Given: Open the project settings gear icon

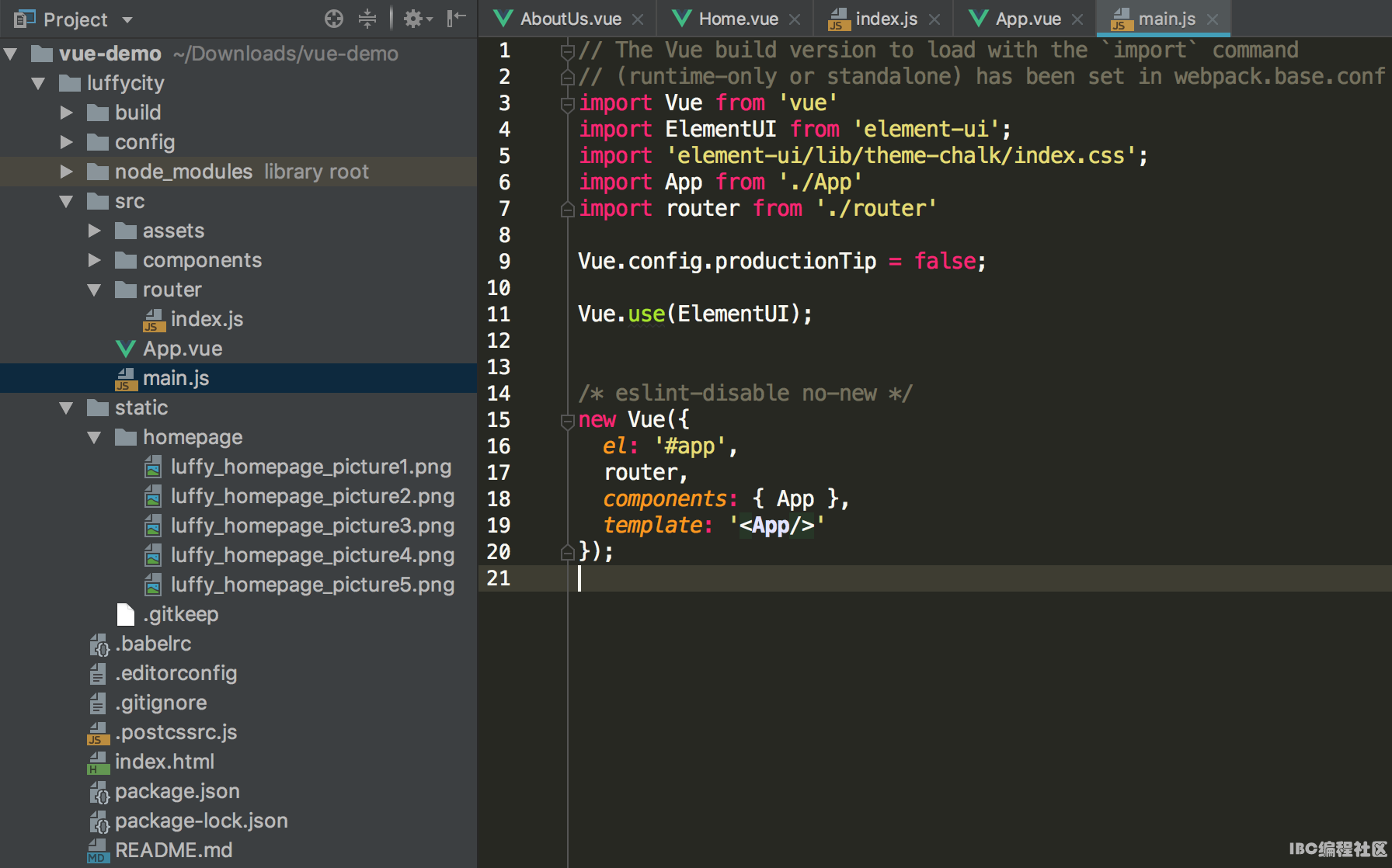Looking at the screenshot, I should (x=418, y=19).
